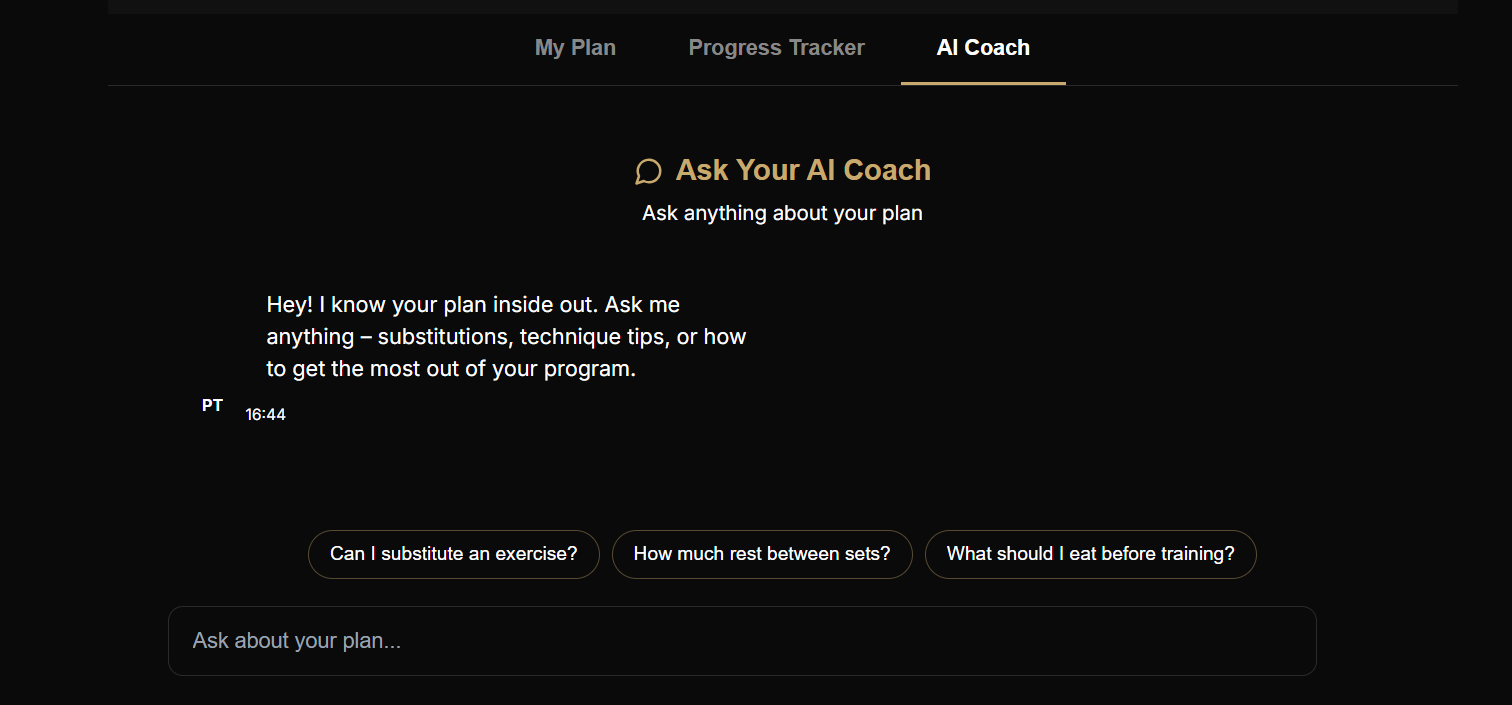Click the 'Ask Your AI Coach' heading
Screen dimensions: 1512x705
(803, 170)
